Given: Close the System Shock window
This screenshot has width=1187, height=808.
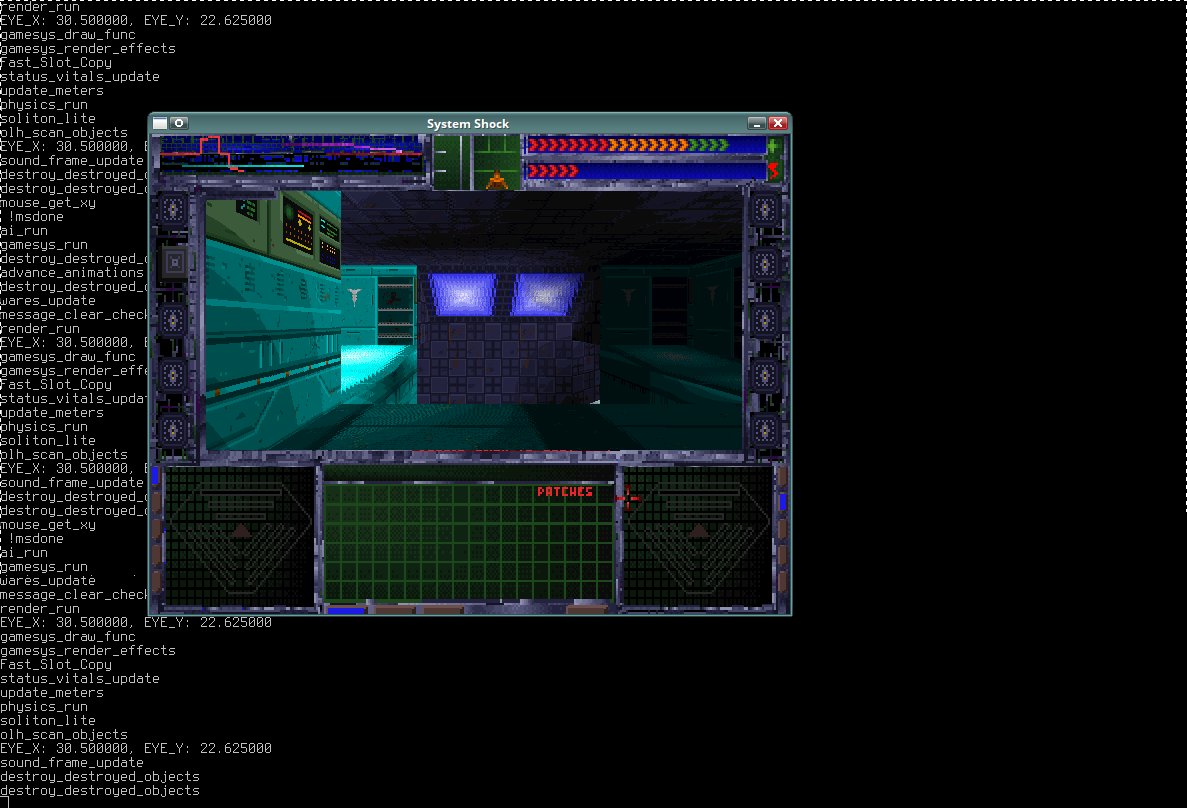Looking at the screenshot, I should 777,123.
